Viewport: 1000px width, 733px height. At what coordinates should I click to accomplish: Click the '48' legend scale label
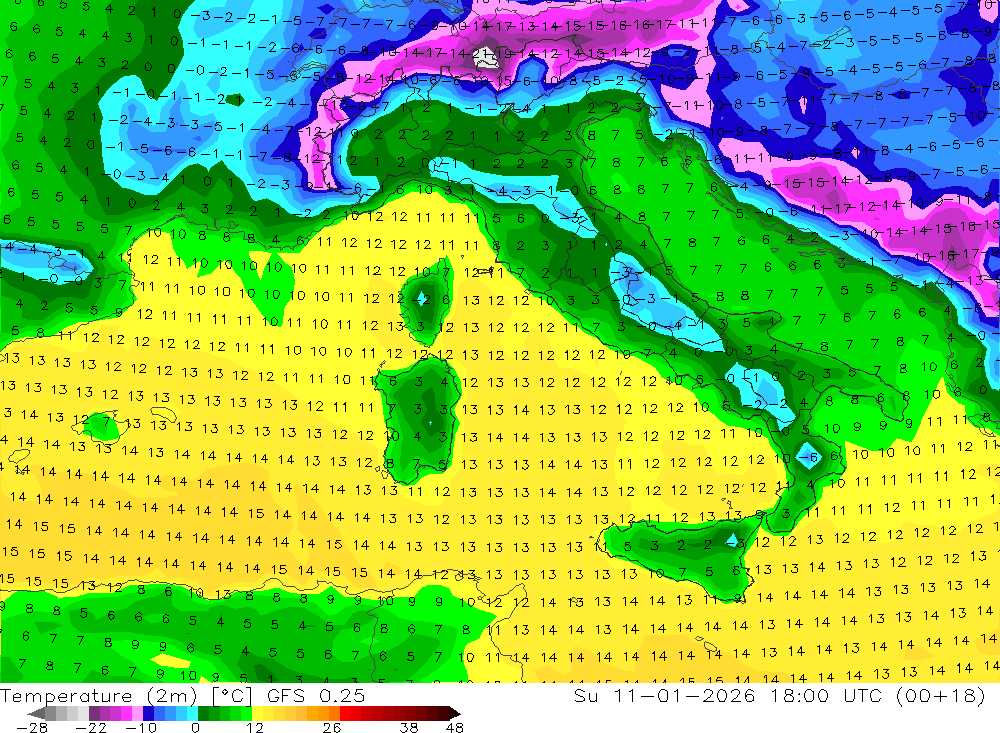point(454,728)
